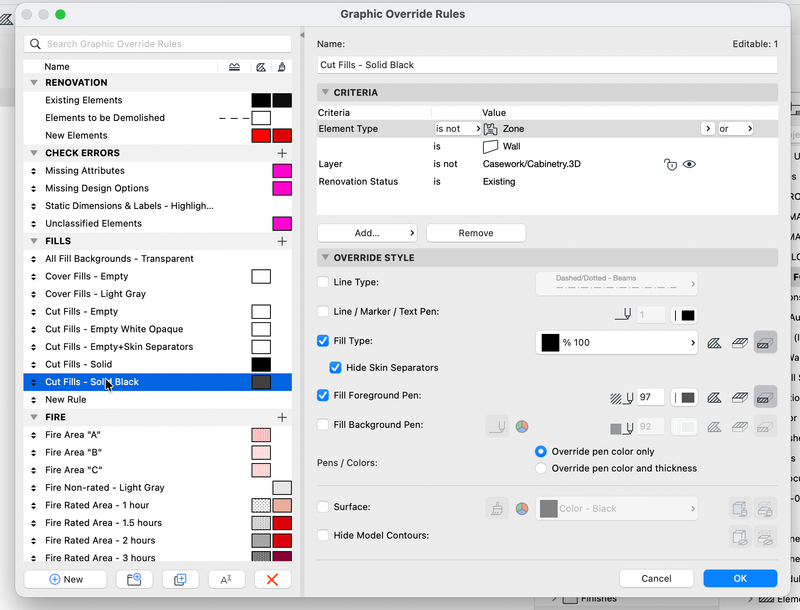Select drafting fill icon in Fill Type row
Screen dimensions: 800x610
tap(714, 343)
